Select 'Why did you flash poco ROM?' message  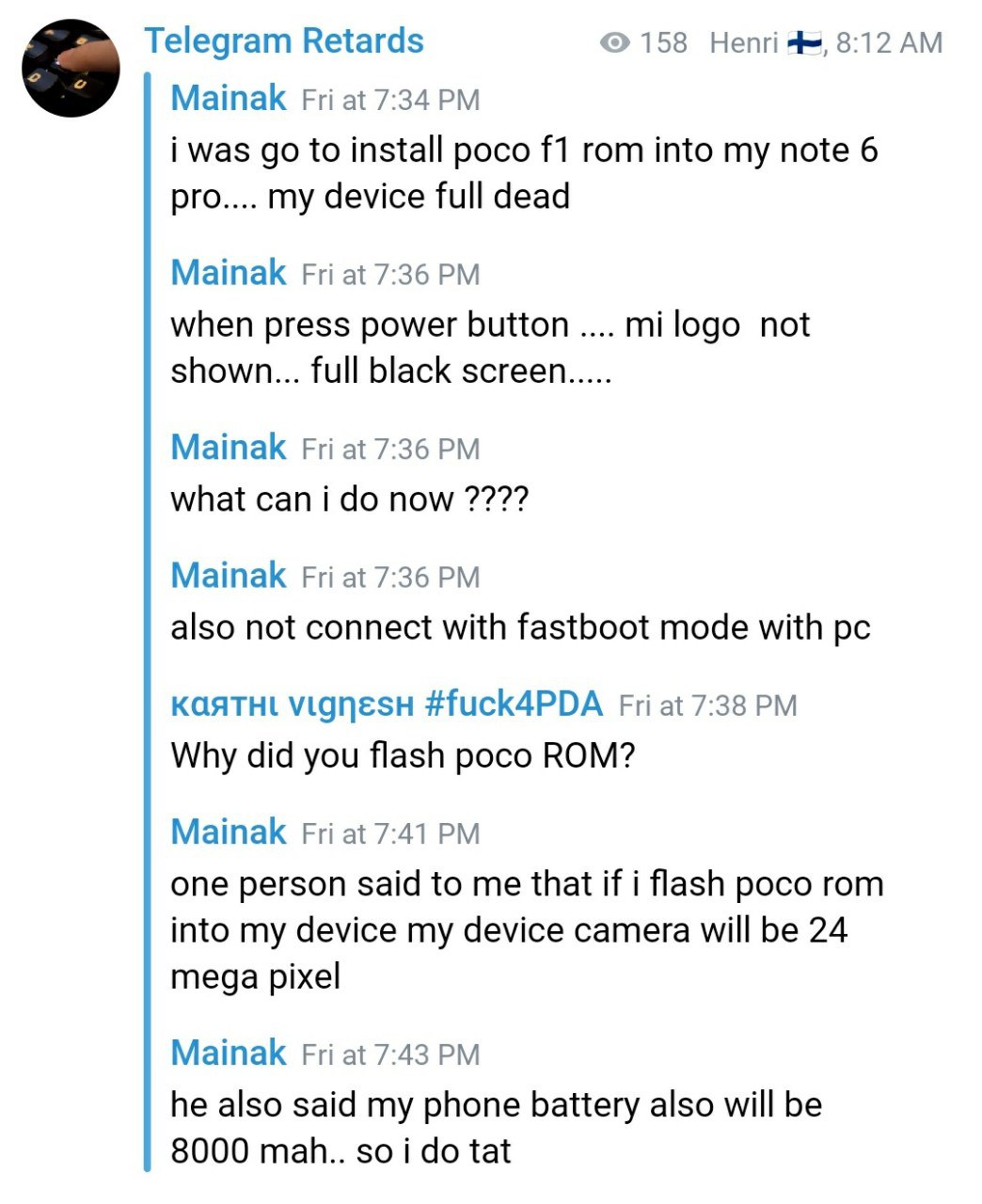click(403, 755)
